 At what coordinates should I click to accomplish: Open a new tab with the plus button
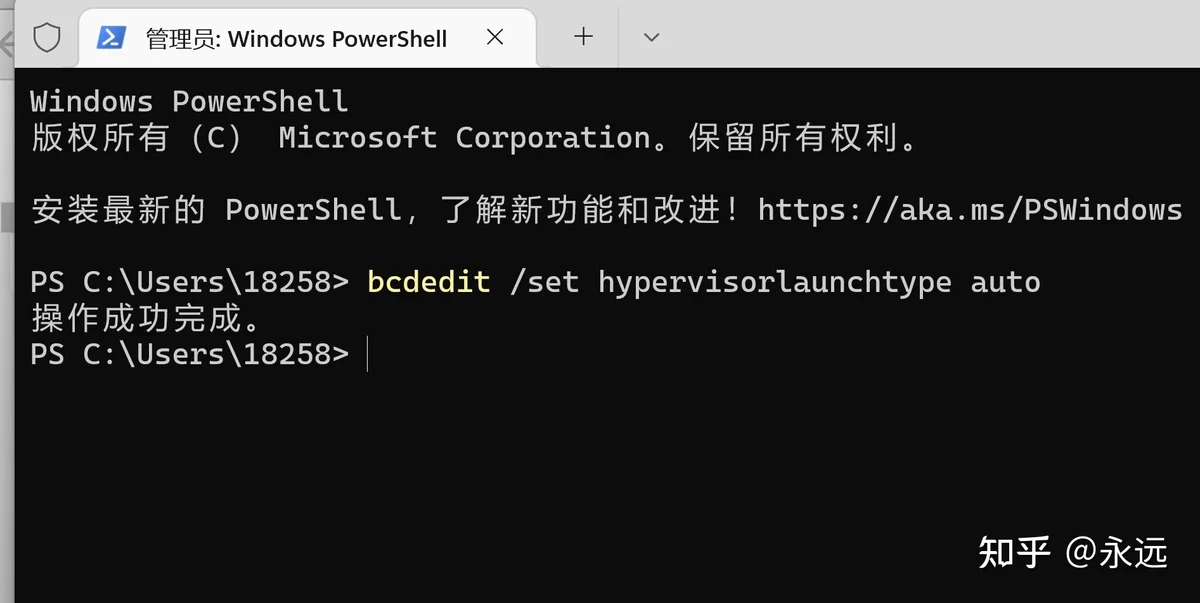pos(583,37)
